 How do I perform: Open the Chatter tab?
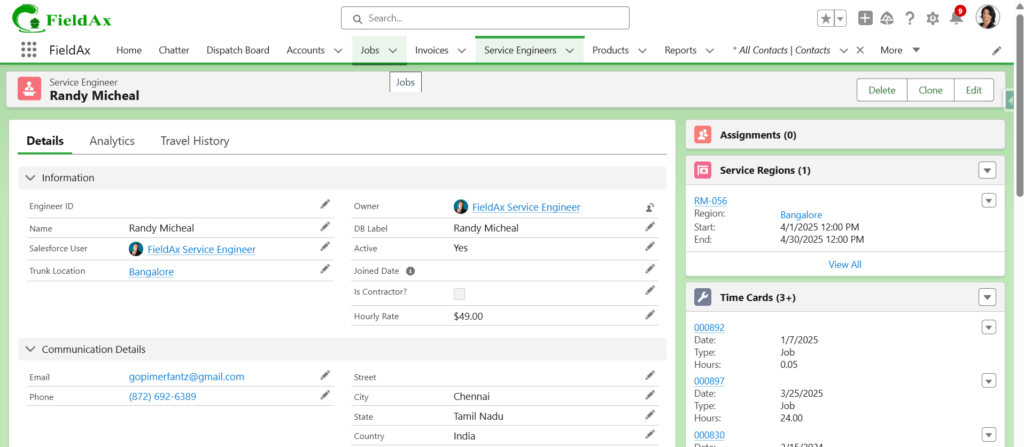pos(174,50)
